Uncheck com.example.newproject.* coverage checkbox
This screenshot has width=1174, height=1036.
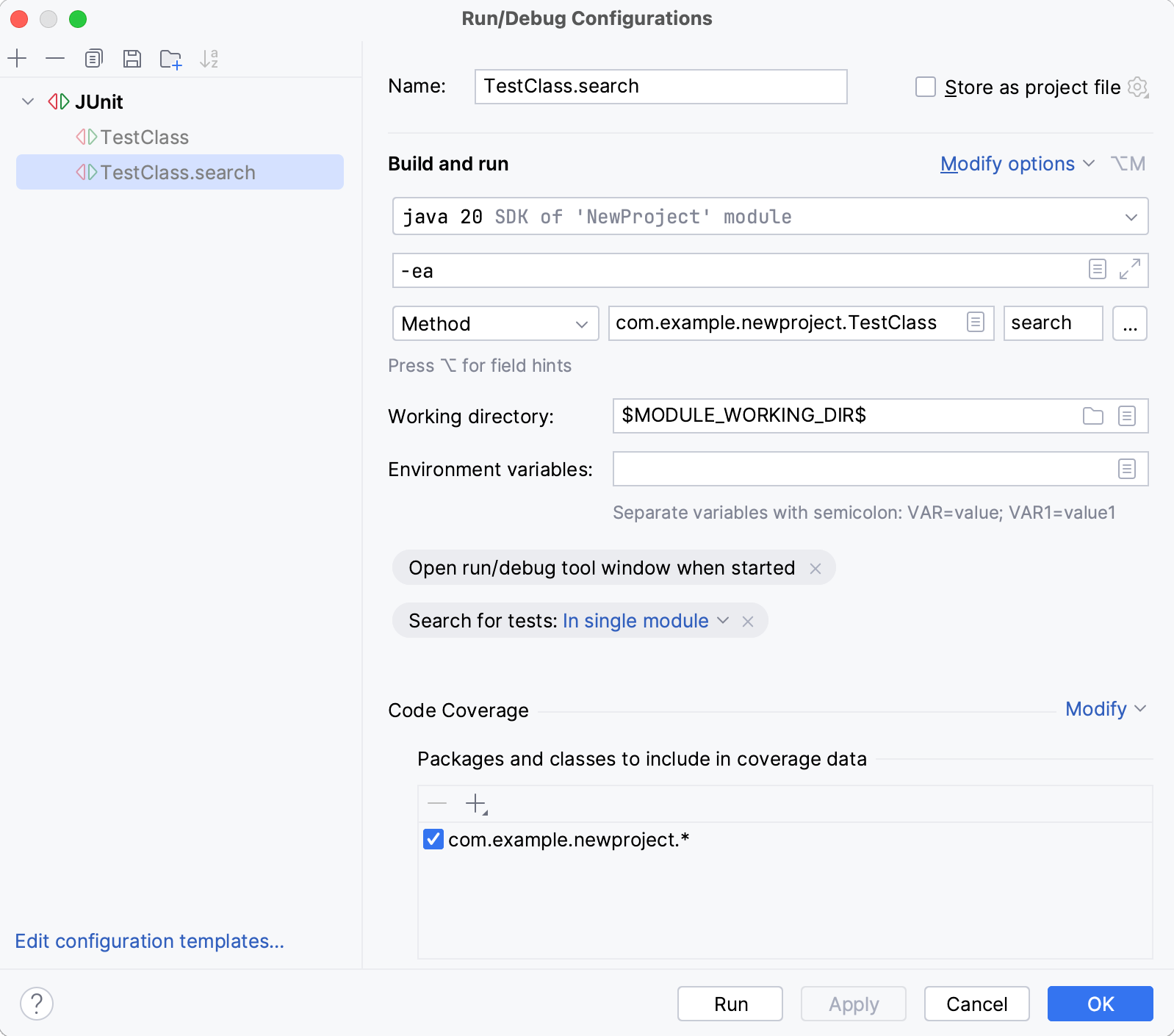tap(433, 839)
